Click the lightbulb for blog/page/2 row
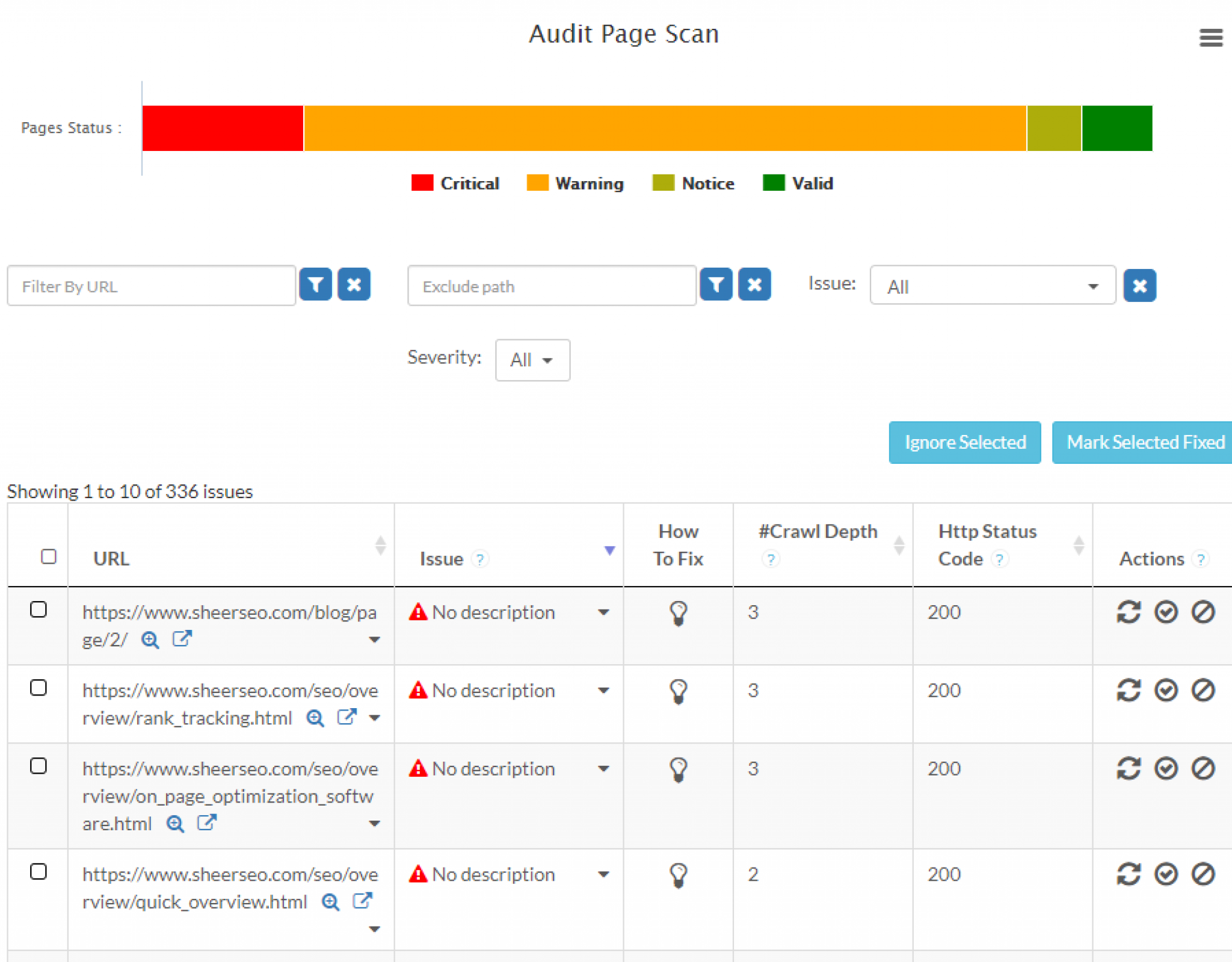The image size is (1232, 962). coord(679,614)
